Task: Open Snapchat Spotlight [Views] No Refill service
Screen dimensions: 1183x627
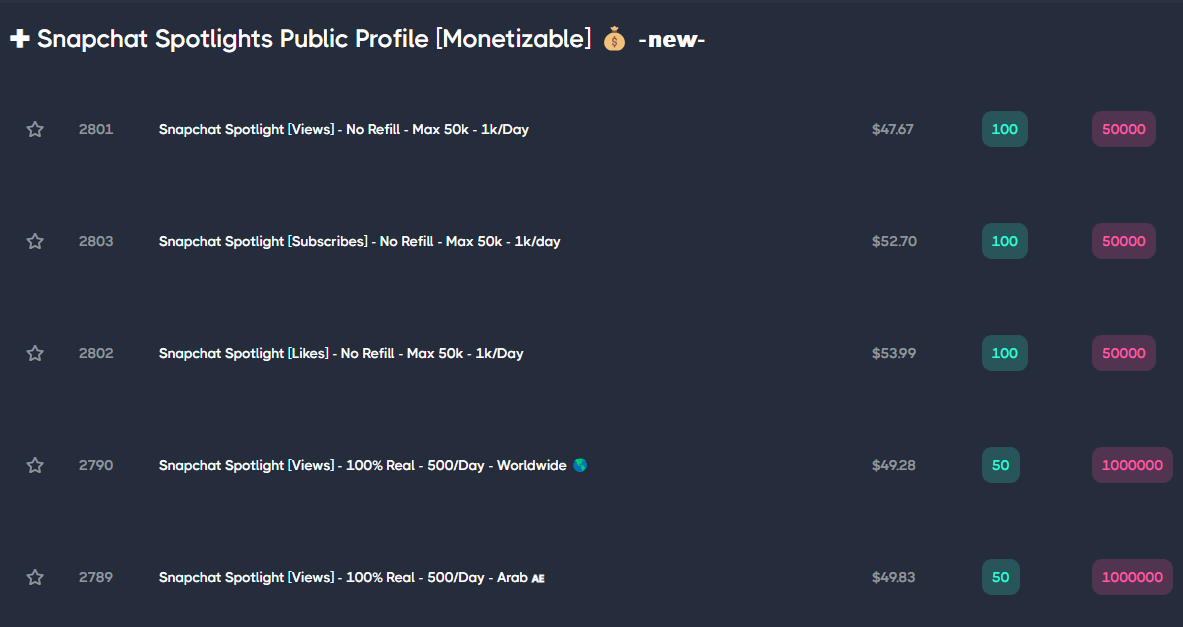Action: (343, 129)
